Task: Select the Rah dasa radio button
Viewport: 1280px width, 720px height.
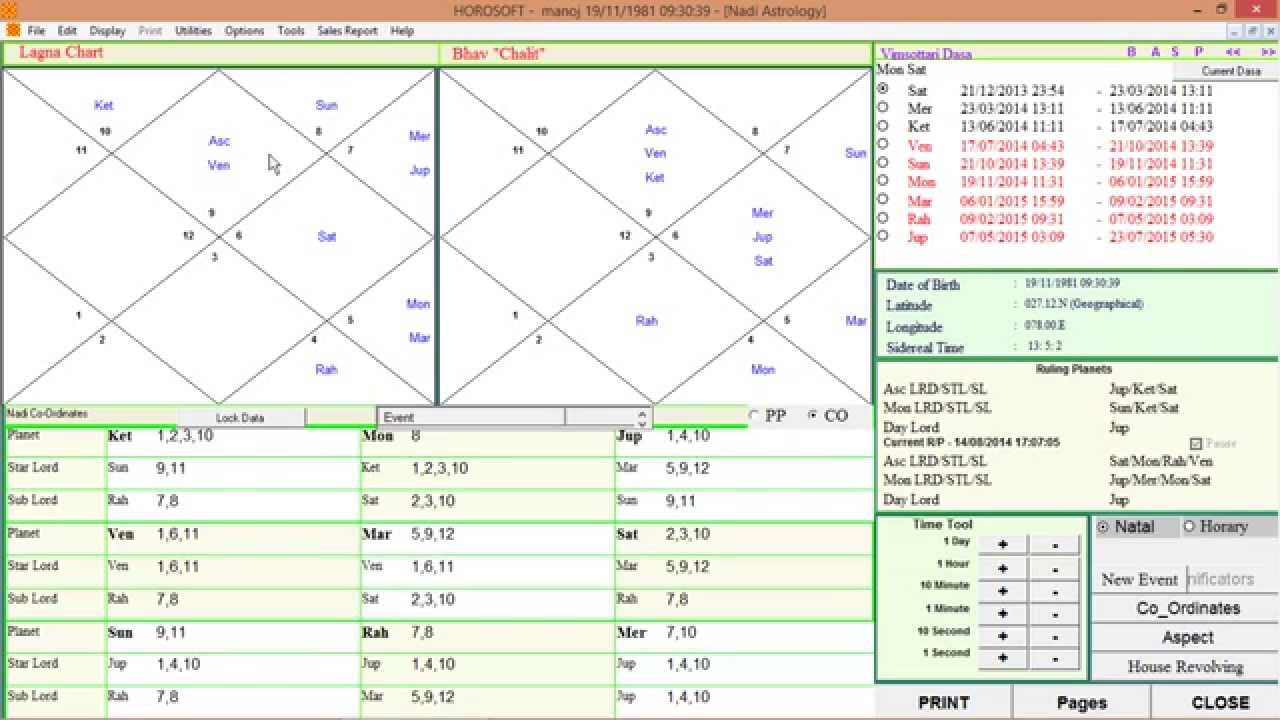Action: click(883, 217)
